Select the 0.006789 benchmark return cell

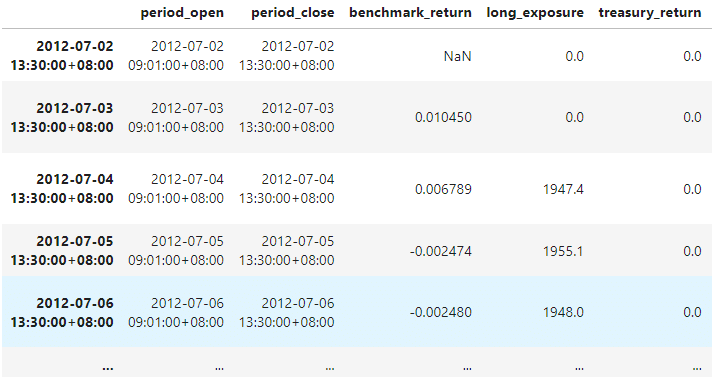(x=443, y=189)
